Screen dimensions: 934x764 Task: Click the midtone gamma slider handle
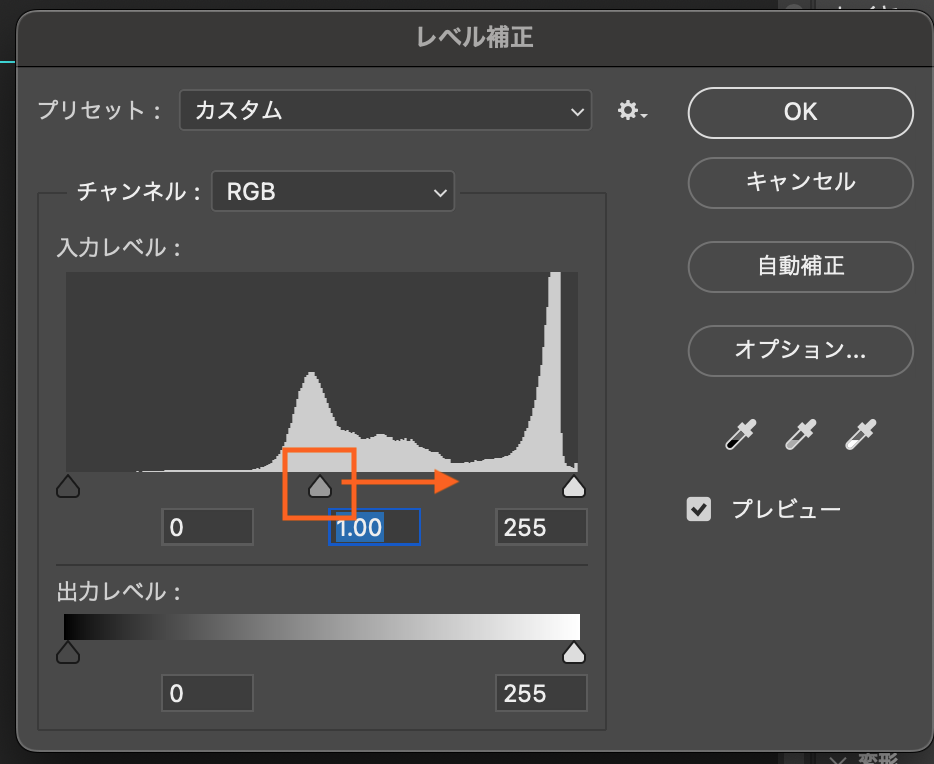[319, 487]
